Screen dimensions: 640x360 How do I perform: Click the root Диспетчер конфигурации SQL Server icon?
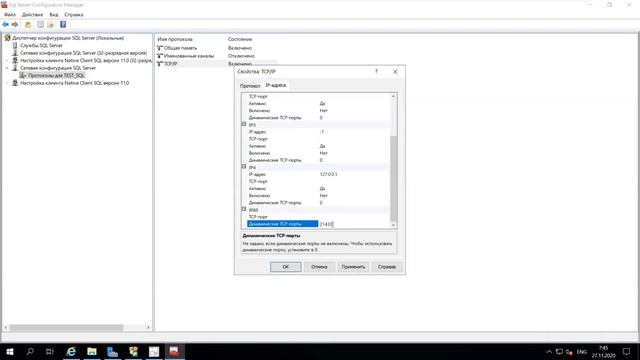[x=7, y=38]
